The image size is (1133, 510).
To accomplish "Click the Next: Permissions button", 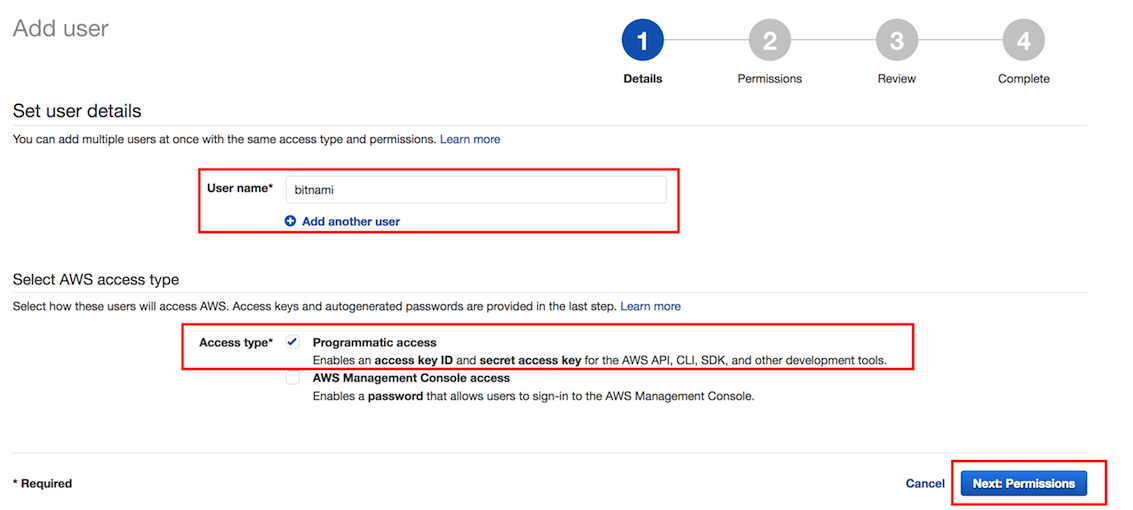I will click(1024, 483).
